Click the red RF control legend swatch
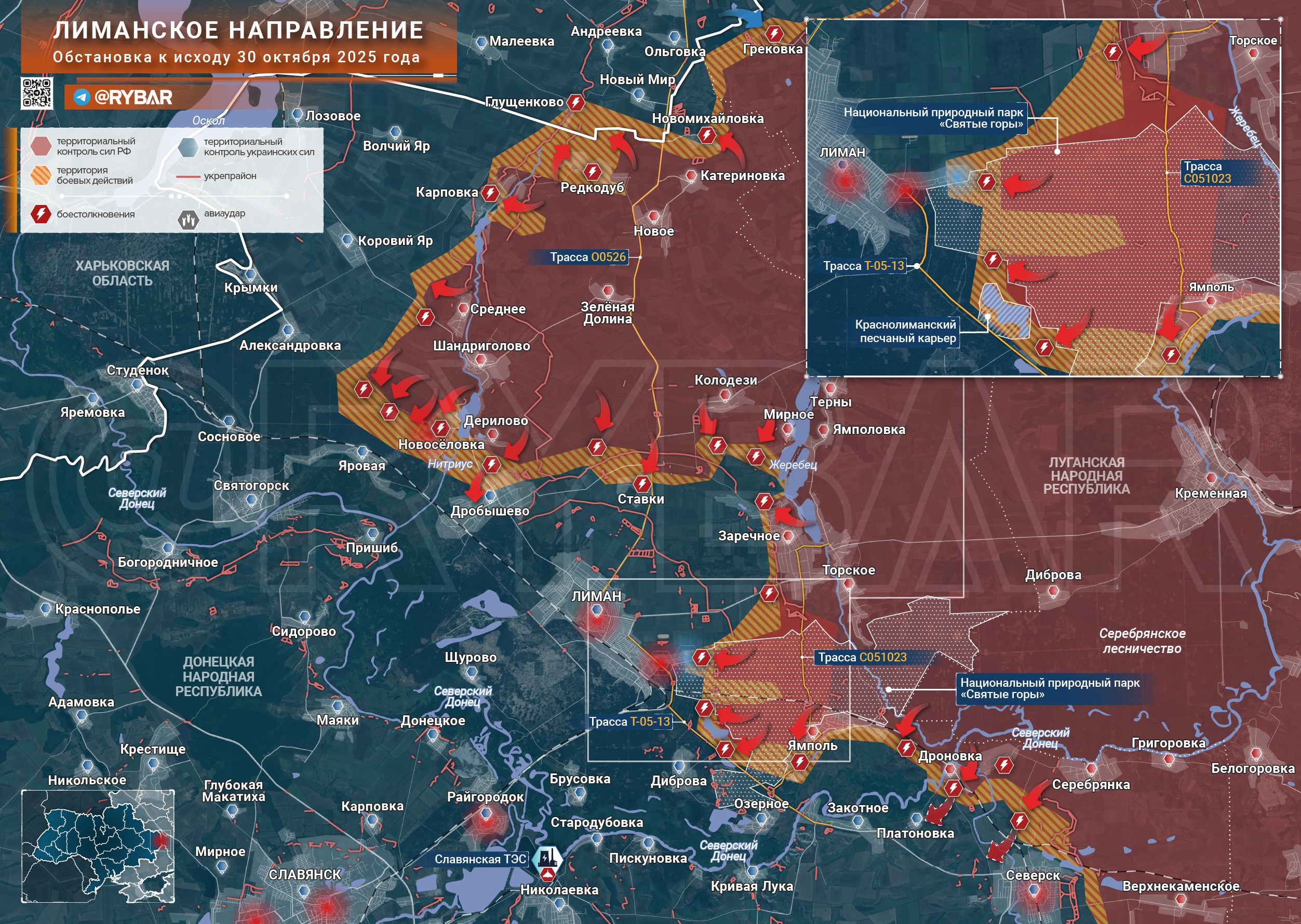This screenshot has width=1301, height=924. [x=41, y=146]
